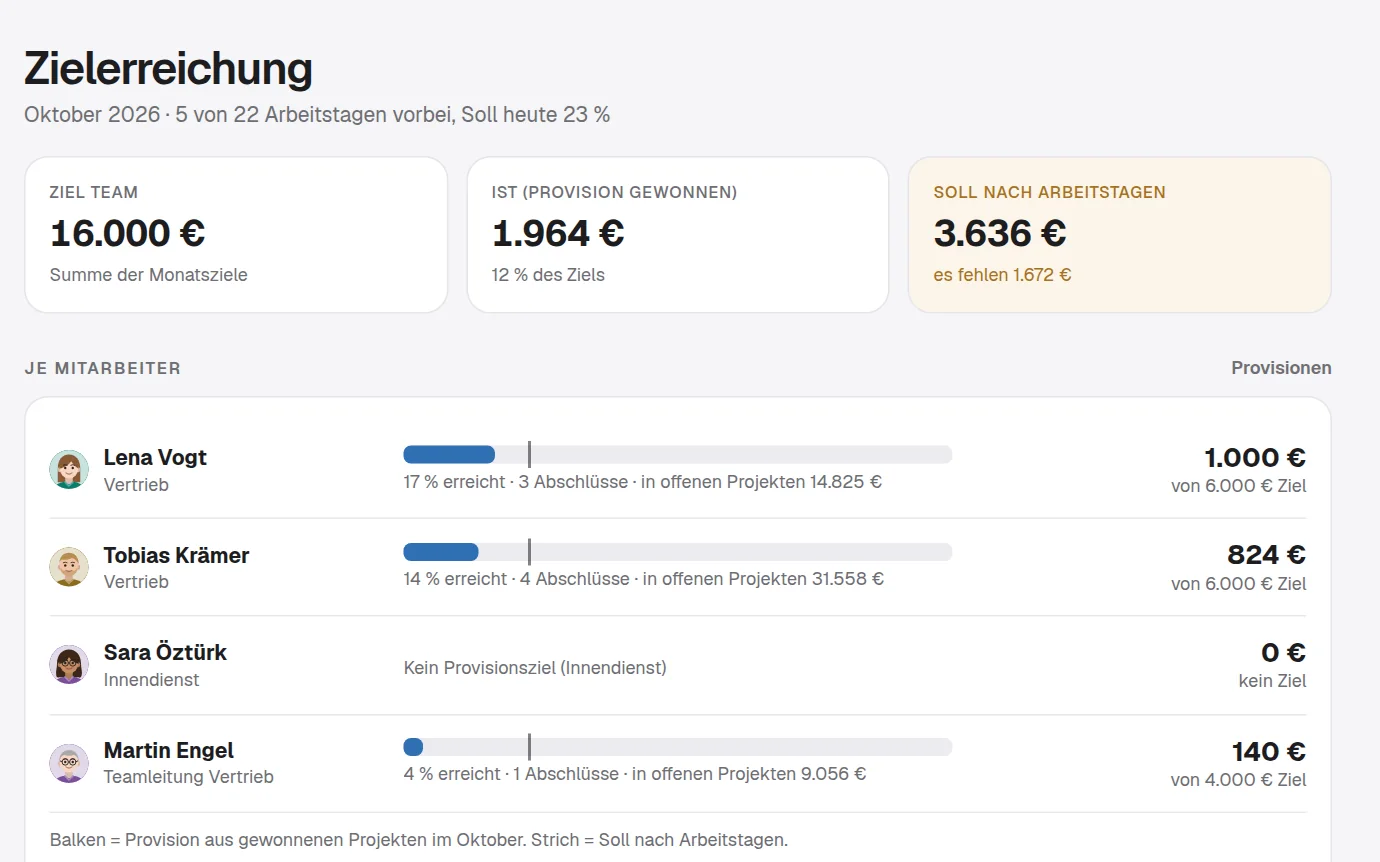
Task: Click the 16.000 € team goal value
Action: [x=128, y=234]
